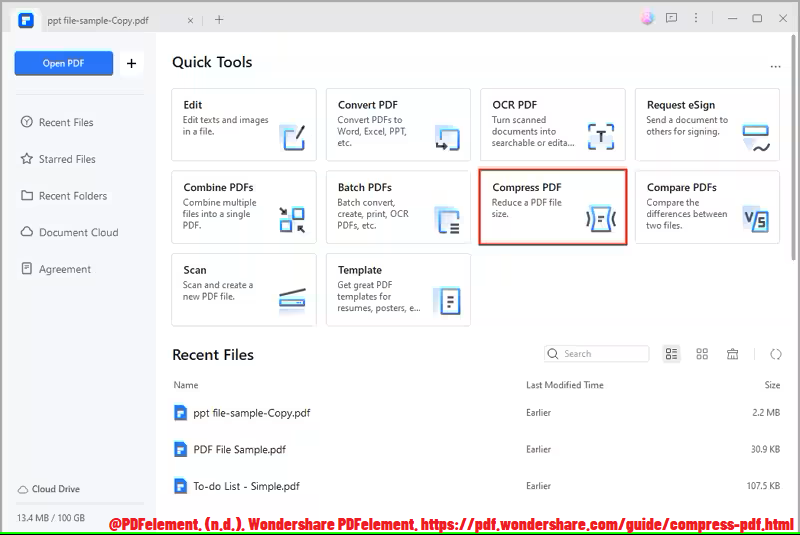Open the Convert PDF tool card
Viewport: 800px width, 535px height.
398,124
